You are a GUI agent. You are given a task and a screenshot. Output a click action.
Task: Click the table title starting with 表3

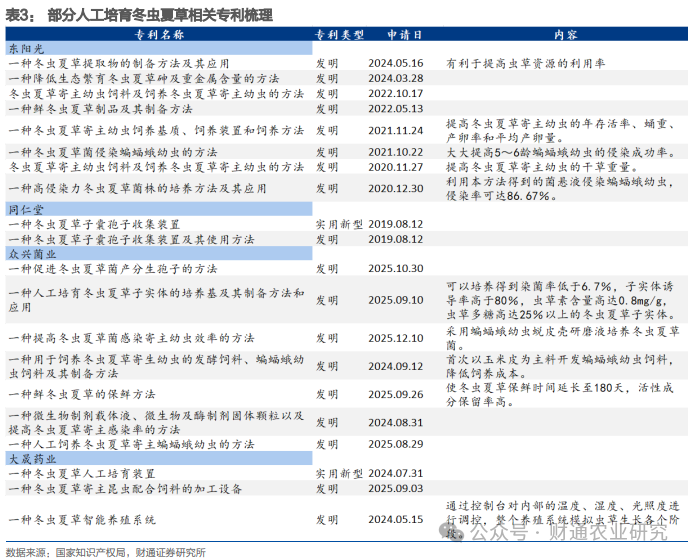point(138,15)
